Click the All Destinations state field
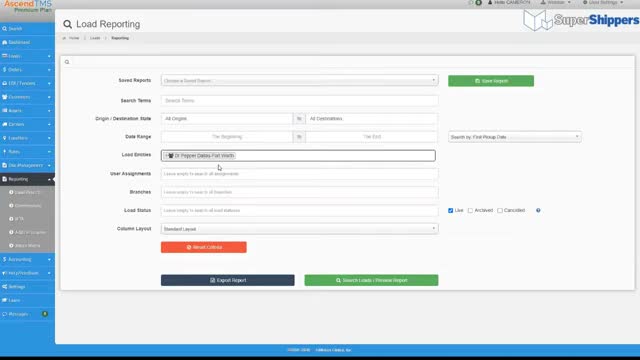 (x=372, y=119)
